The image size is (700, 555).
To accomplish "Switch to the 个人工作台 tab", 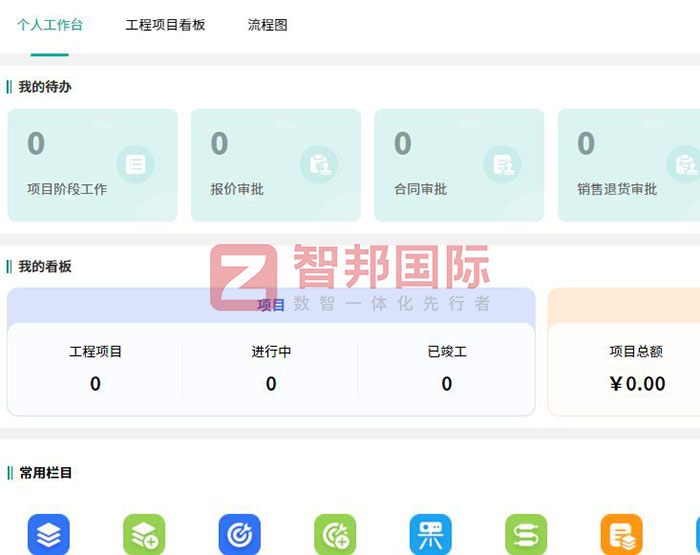I will coord(50,25).
